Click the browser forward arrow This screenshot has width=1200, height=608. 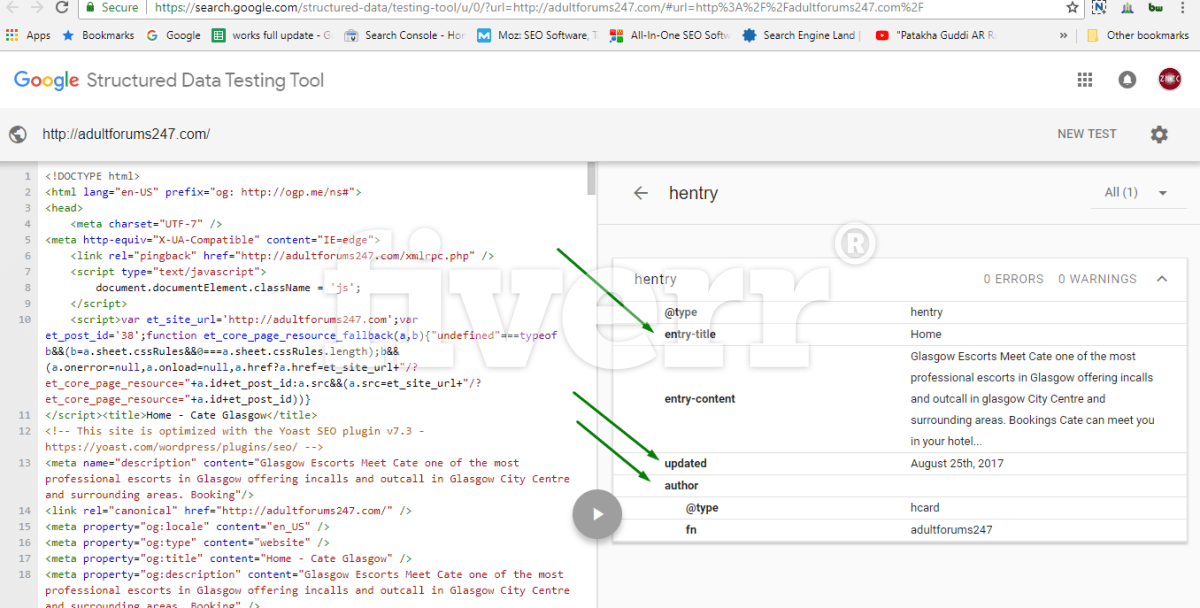(x=35, y=7)
